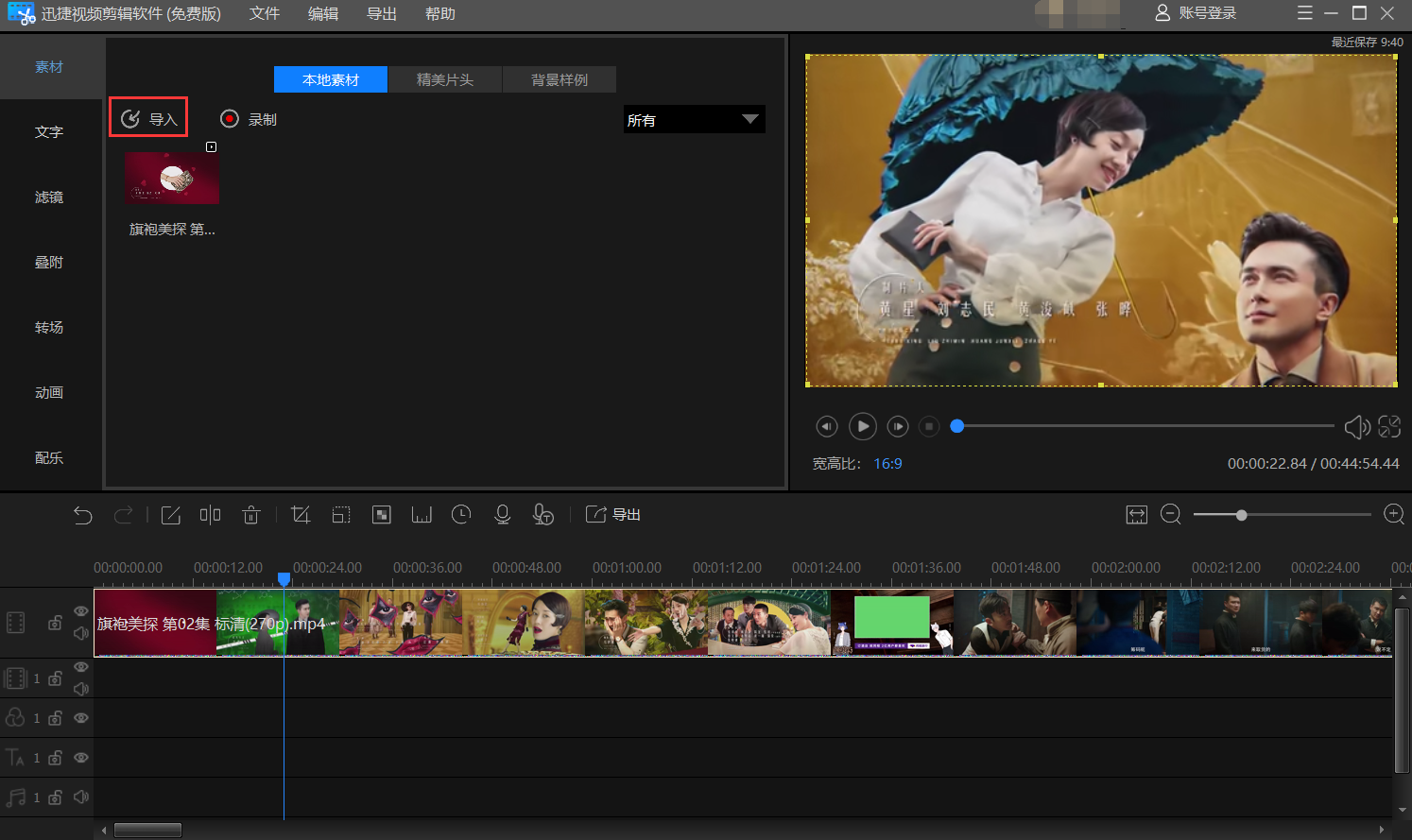This screenshot has height=840, width=1412.
Task: Click the trash delete icon
Action: click(250, 515)
